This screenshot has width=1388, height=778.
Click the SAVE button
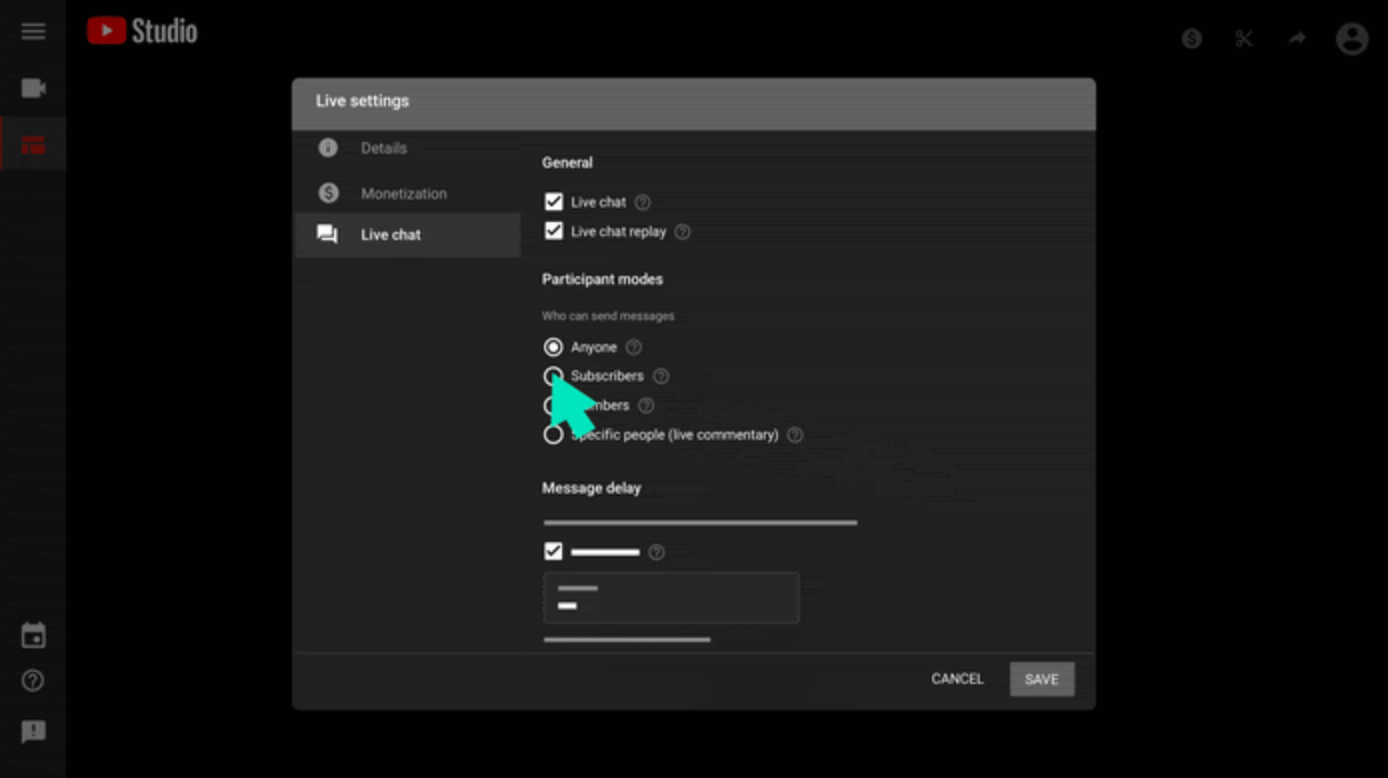coord(1042,679)
